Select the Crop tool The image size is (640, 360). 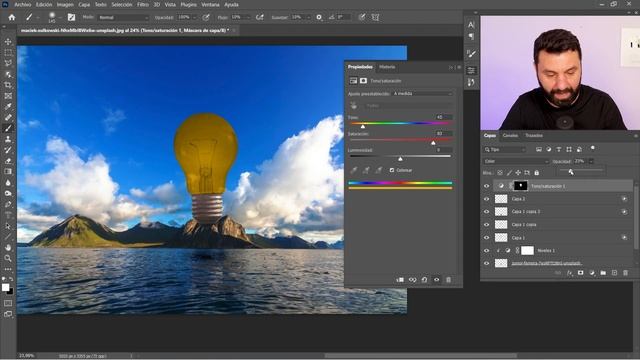point(8,85)
